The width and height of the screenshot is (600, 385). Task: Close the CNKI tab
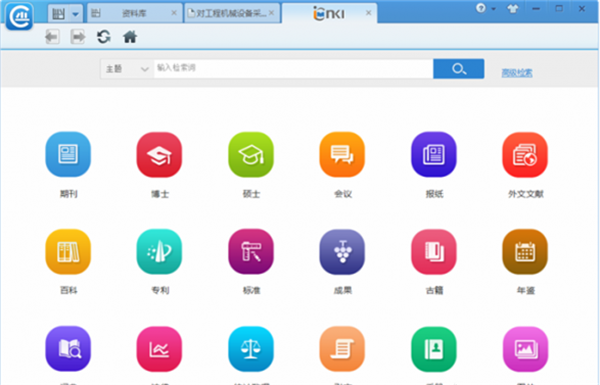pyautogui.click(x=368, y=13)
